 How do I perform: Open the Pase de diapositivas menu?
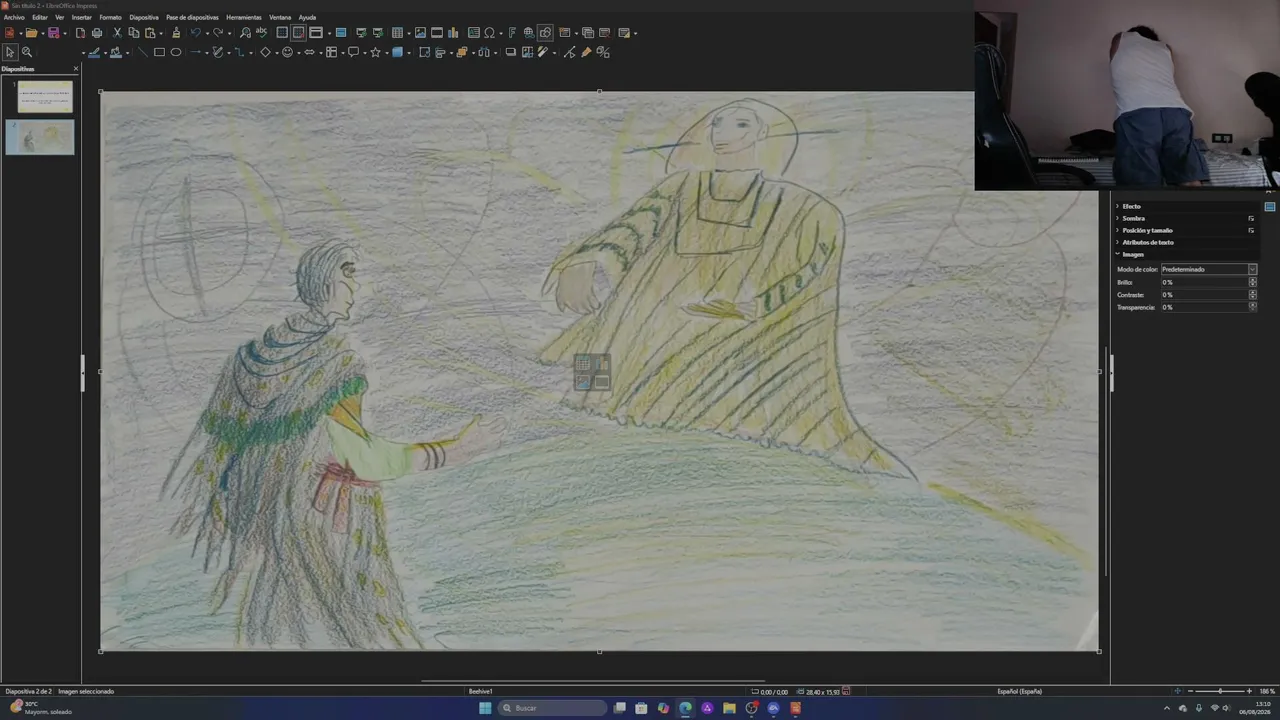click(192, 17)
